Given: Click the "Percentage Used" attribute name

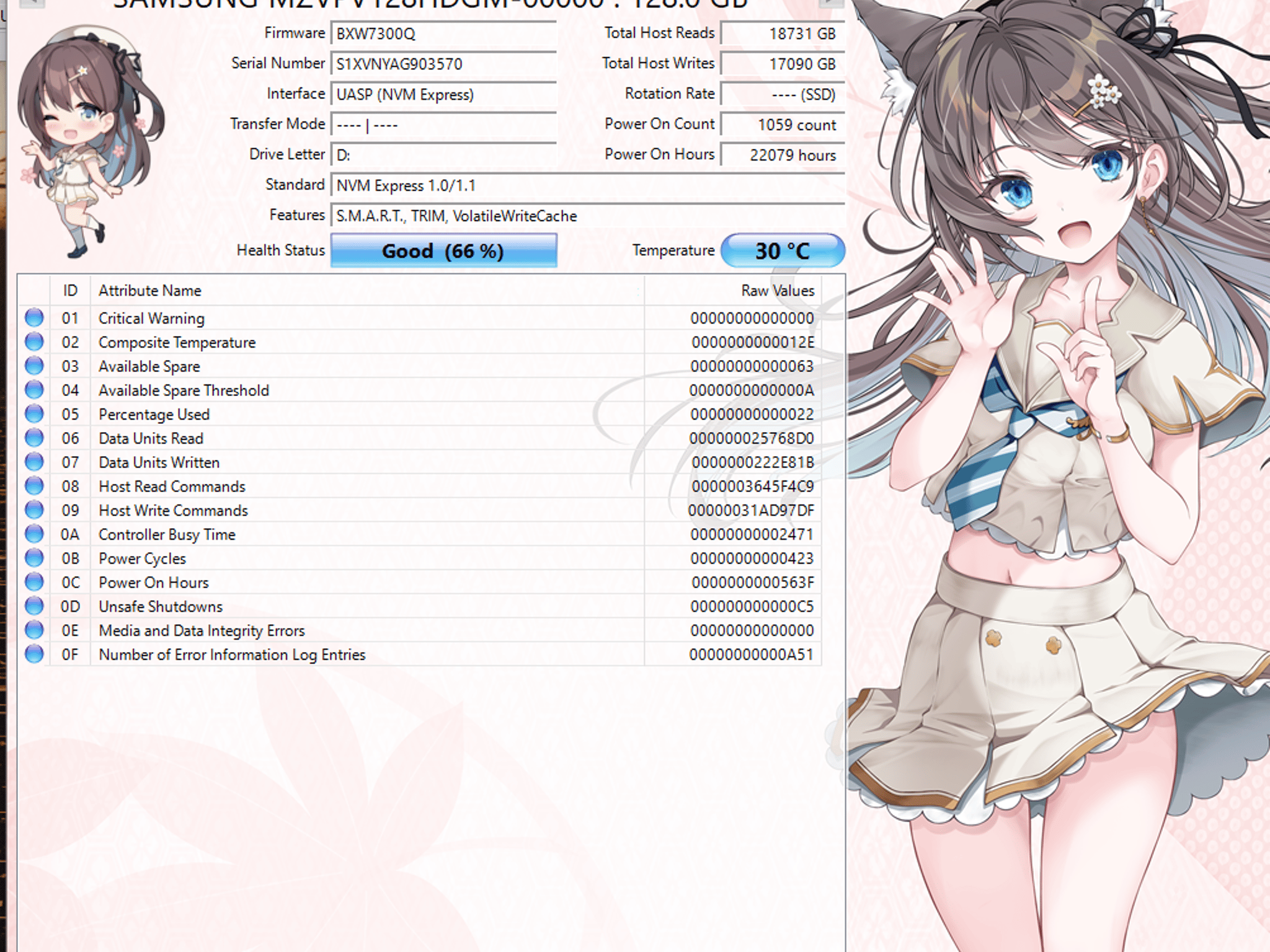Looking at the screenshot, I should 154,415.
